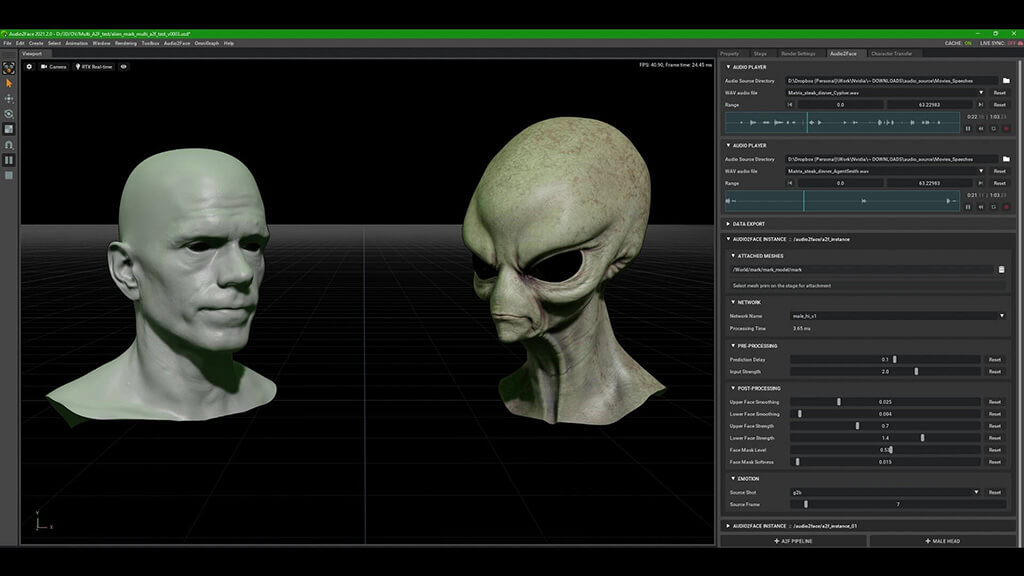Click the magnet snap icon in left toolbar
Image resolution: width=1024 pixels, height=576 pixels.
point(9,145)
